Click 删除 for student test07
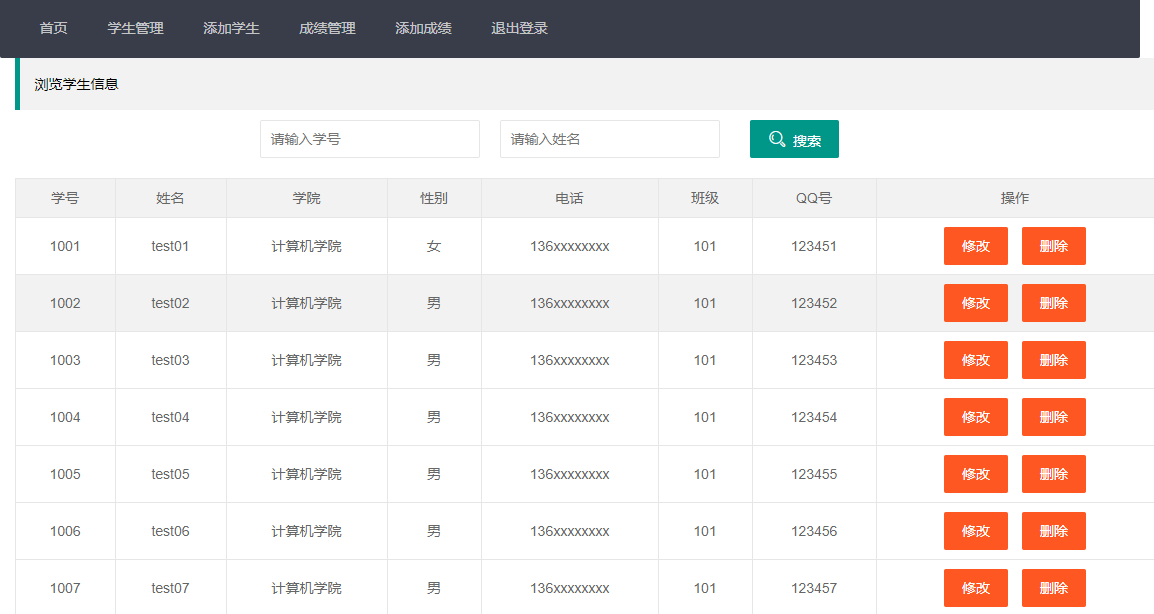 pyautogui.click(x=1053, y=588)
